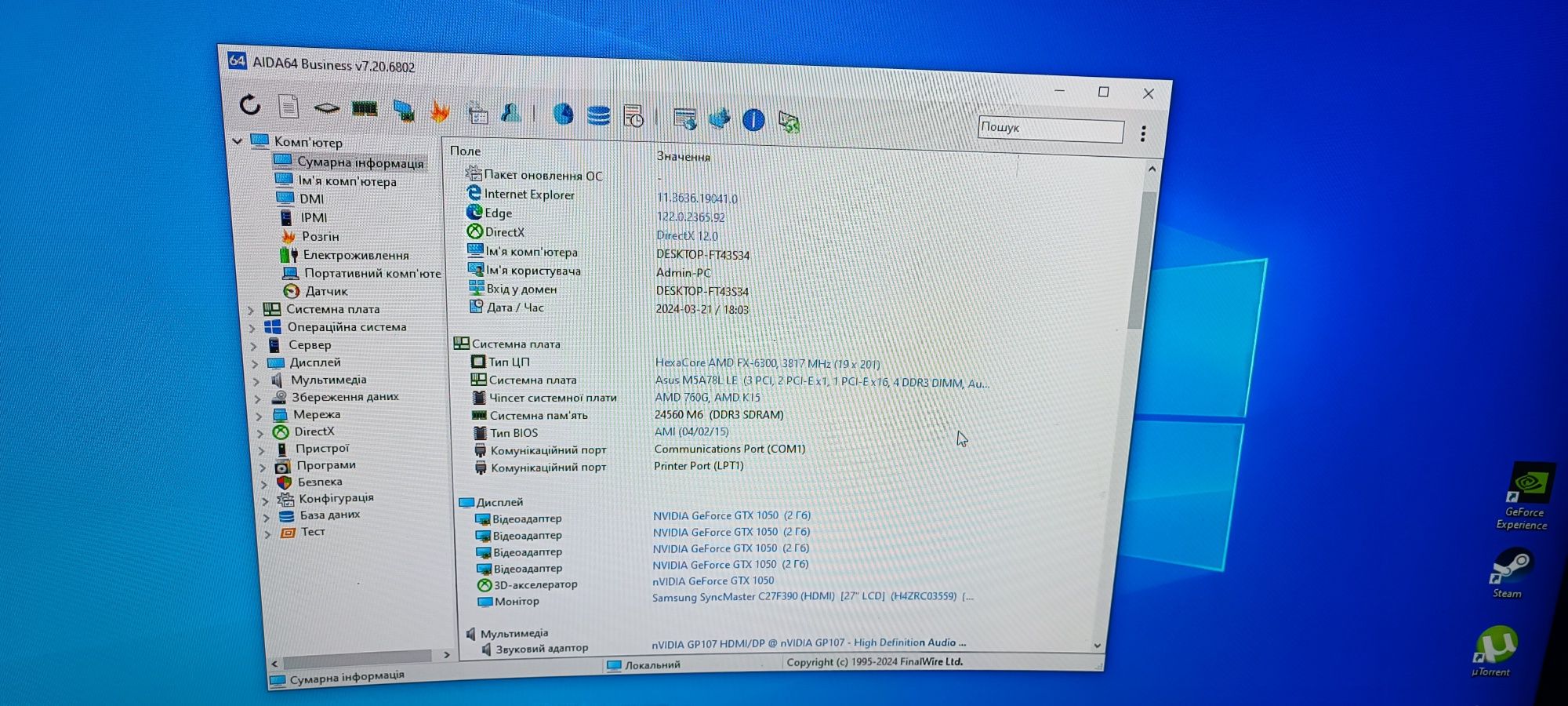The height and width of the screenshot is (706, 1568).
Task: Expand the Сервер tree node
Action: coord(253,345)
